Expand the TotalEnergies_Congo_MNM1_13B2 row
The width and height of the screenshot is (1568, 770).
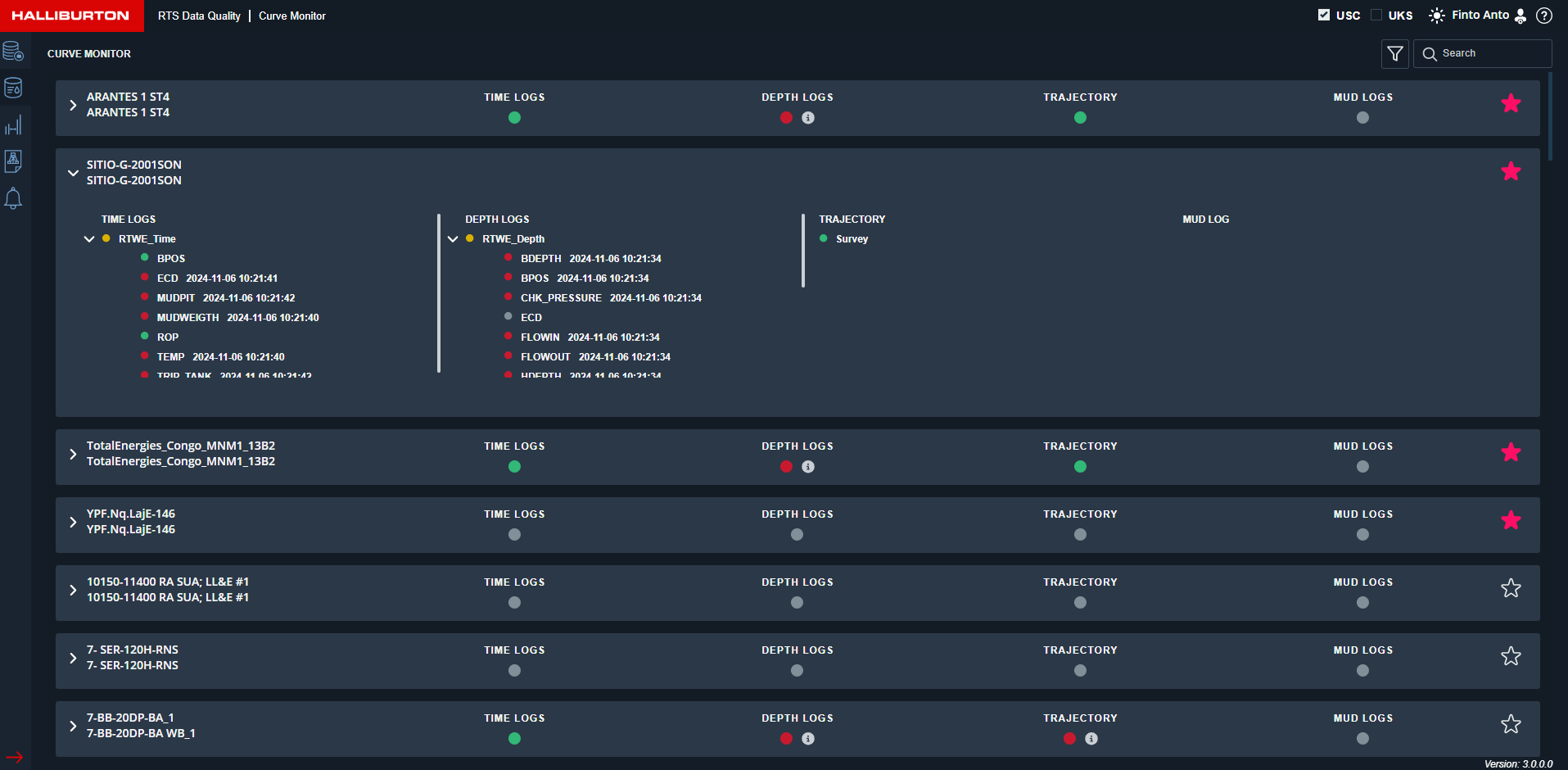tap(73, 454)
